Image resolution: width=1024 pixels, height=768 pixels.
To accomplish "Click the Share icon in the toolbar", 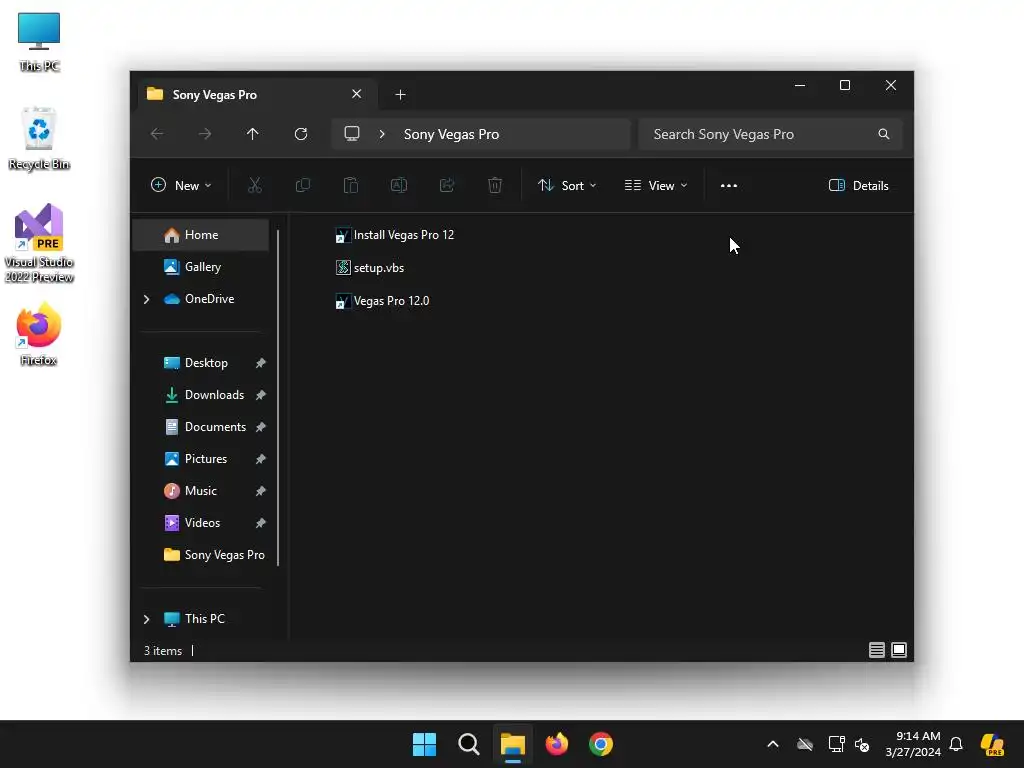I will point(447,185).
